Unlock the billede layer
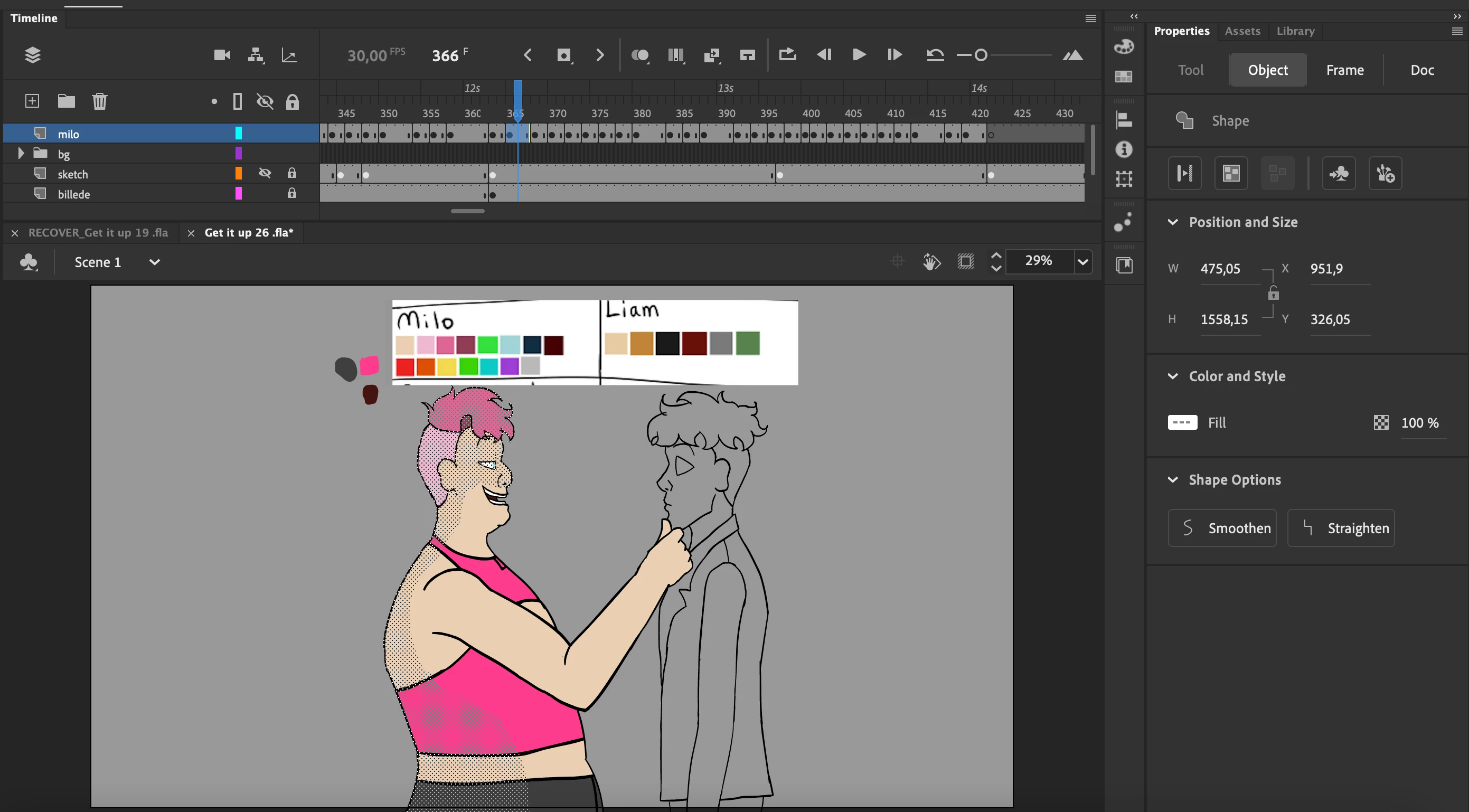This screenshot has height=812, width=1469. tap(292, 193)
